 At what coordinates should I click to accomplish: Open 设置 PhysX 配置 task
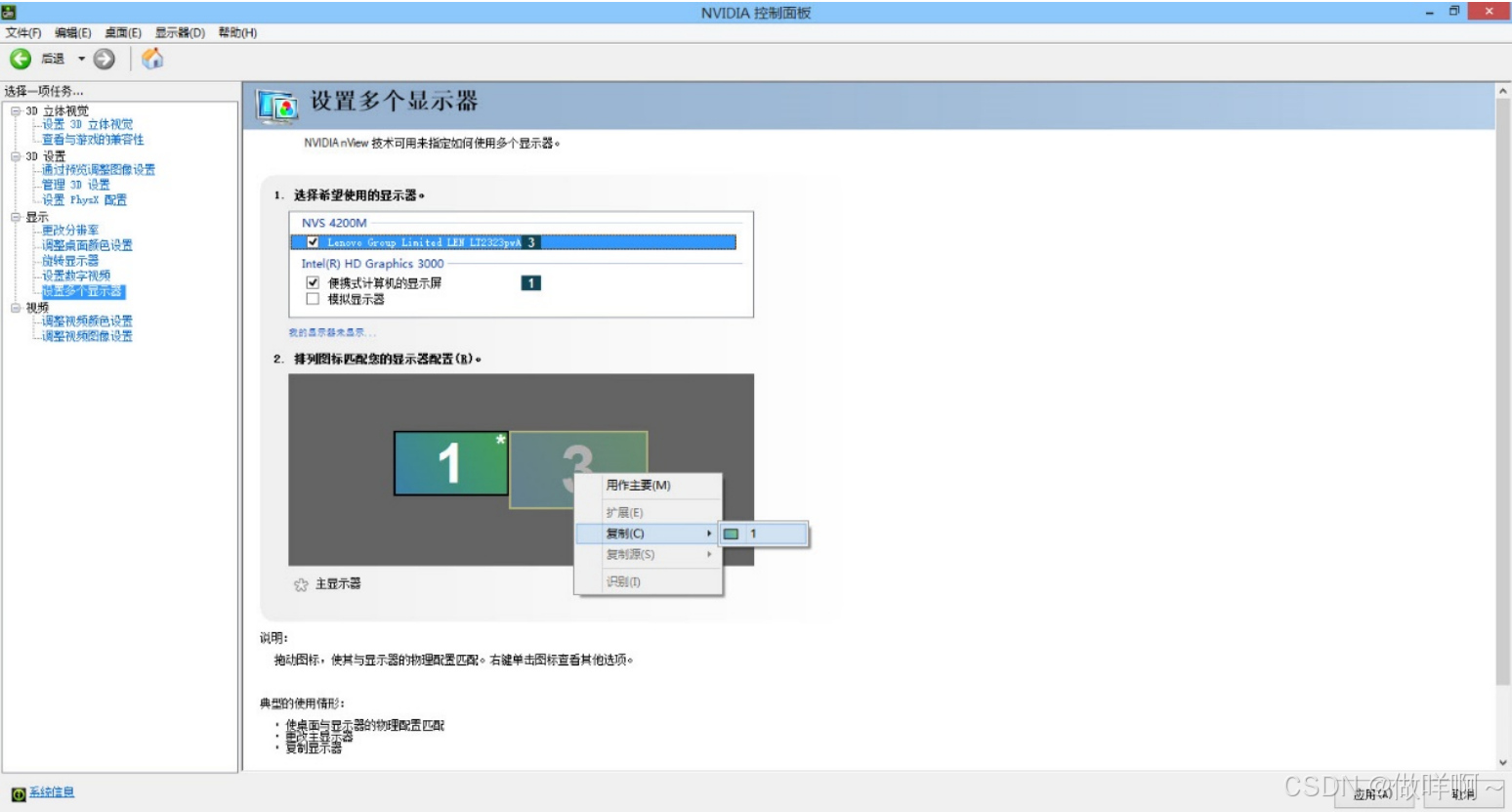point(84,200)
